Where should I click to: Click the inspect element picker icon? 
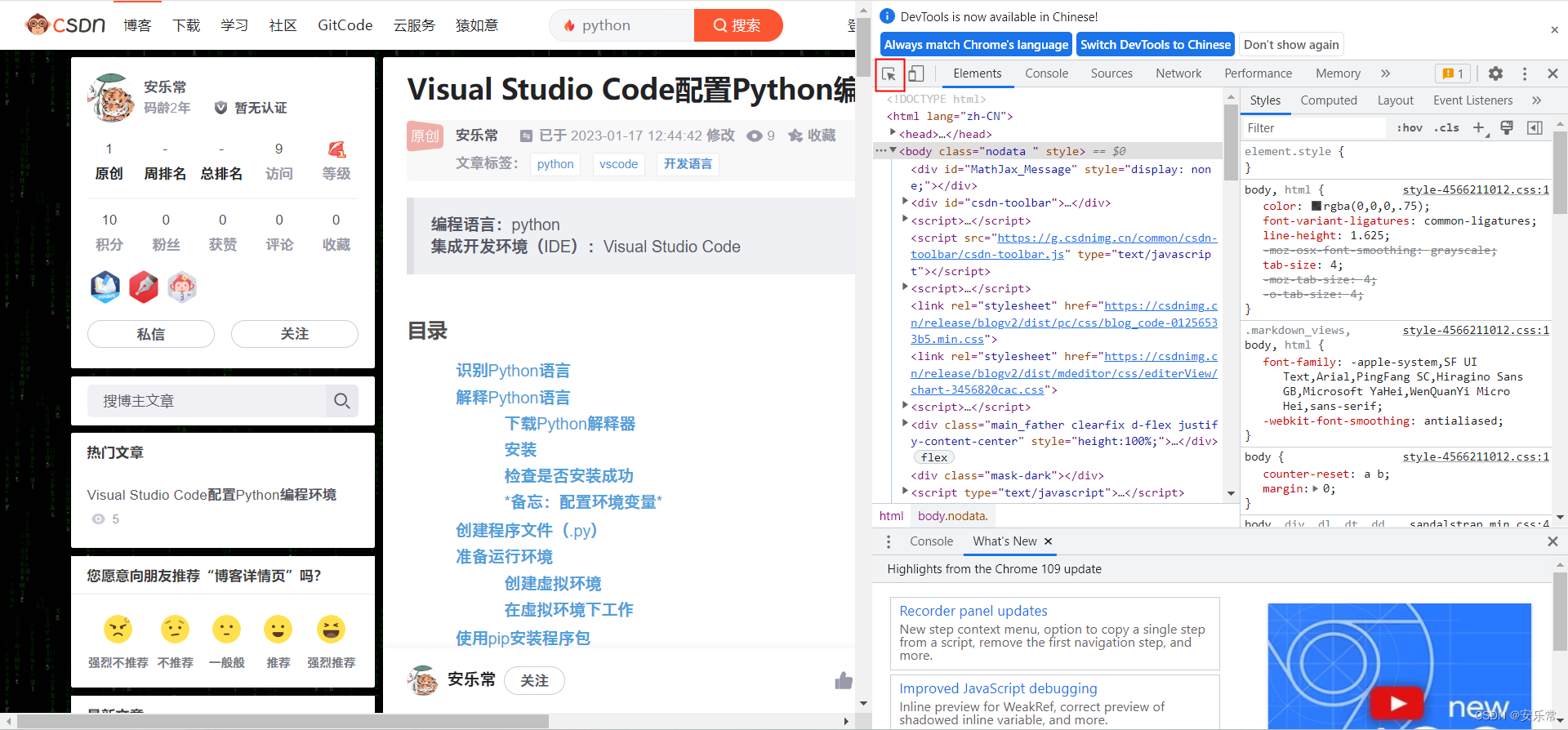coord(889,74)
